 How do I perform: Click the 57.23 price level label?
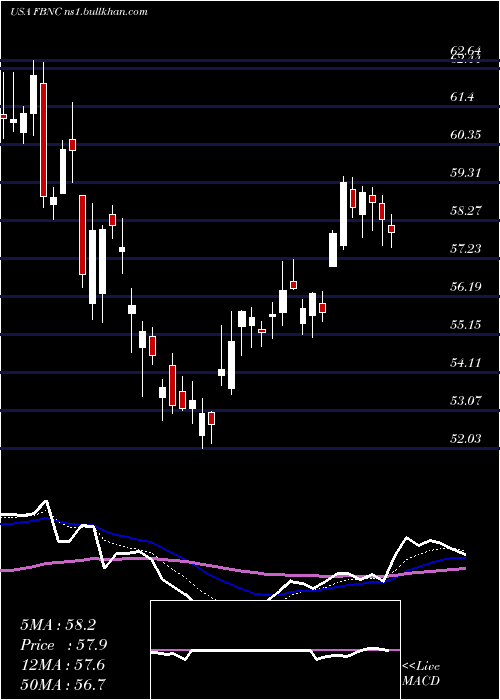tap(466, 248)
